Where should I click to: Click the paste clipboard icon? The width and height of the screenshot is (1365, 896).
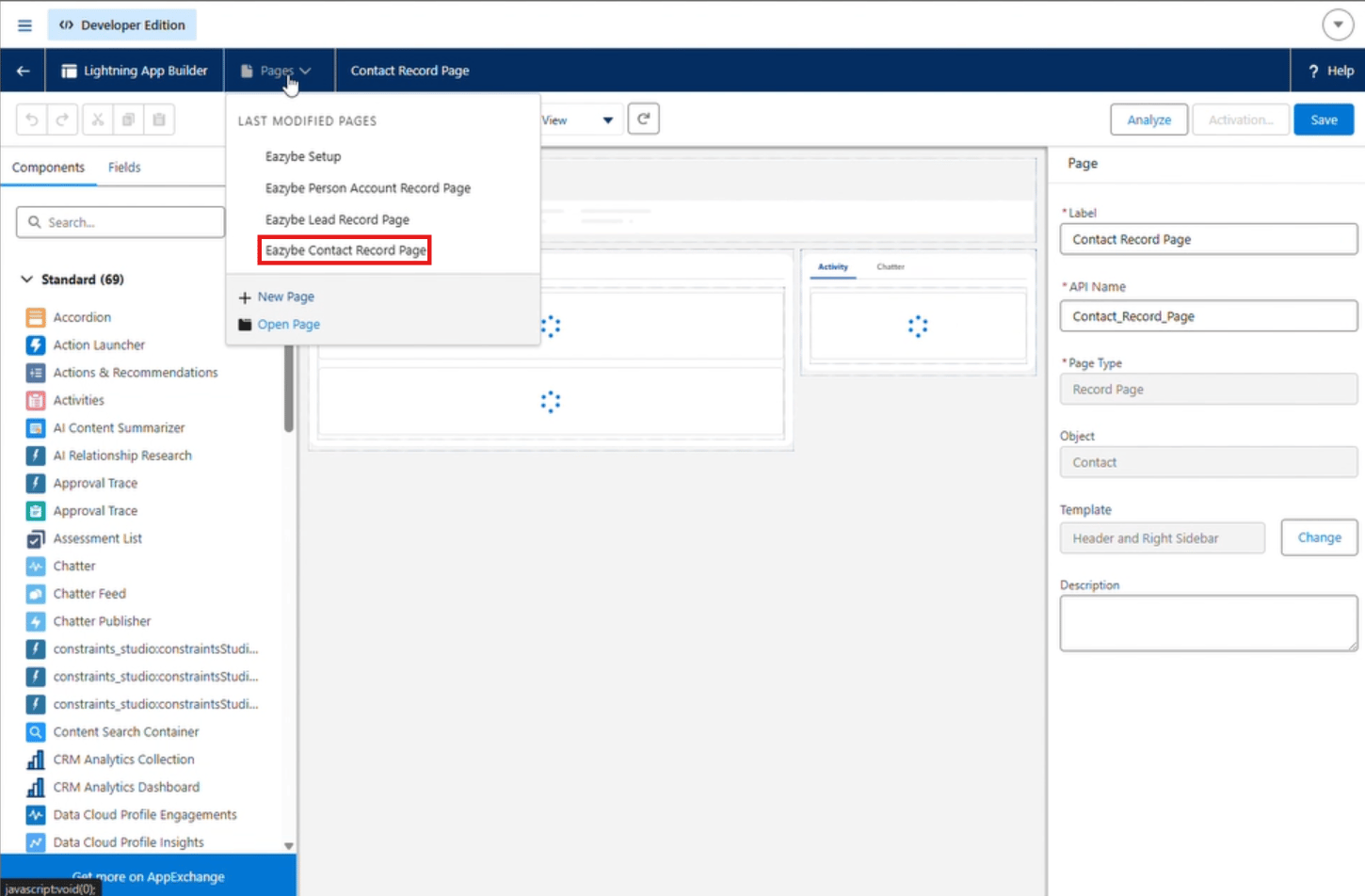[x=159, y=120]
